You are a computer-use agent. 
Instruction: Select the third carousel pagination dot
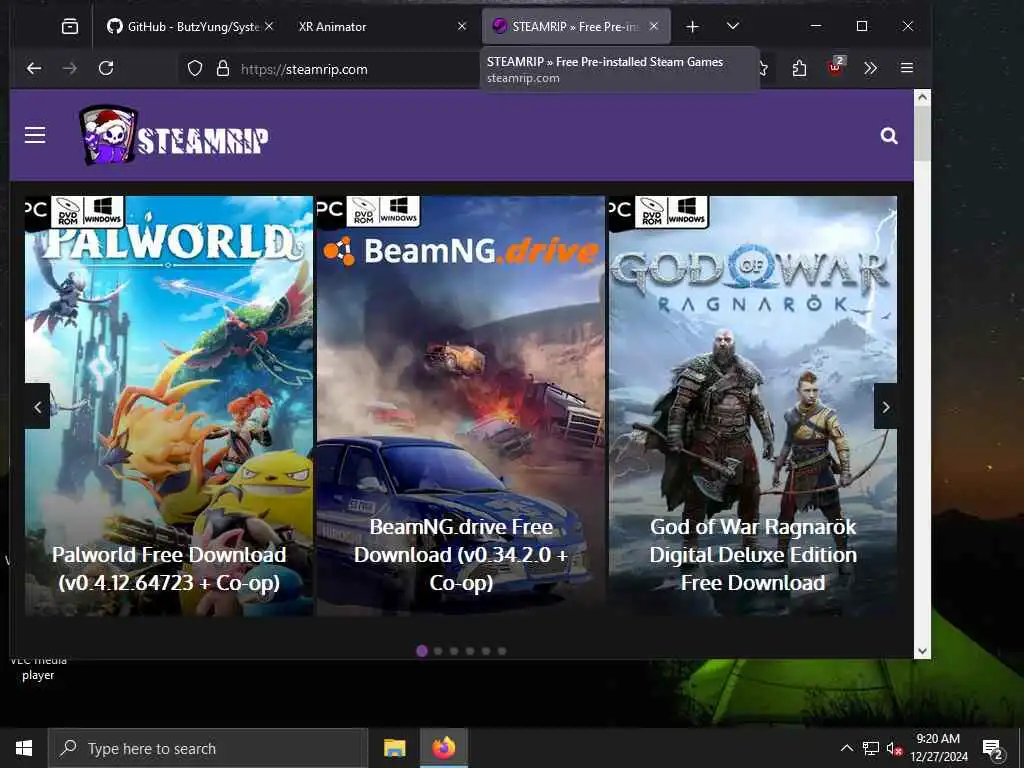pyautogui.click(x=454, y=651)
